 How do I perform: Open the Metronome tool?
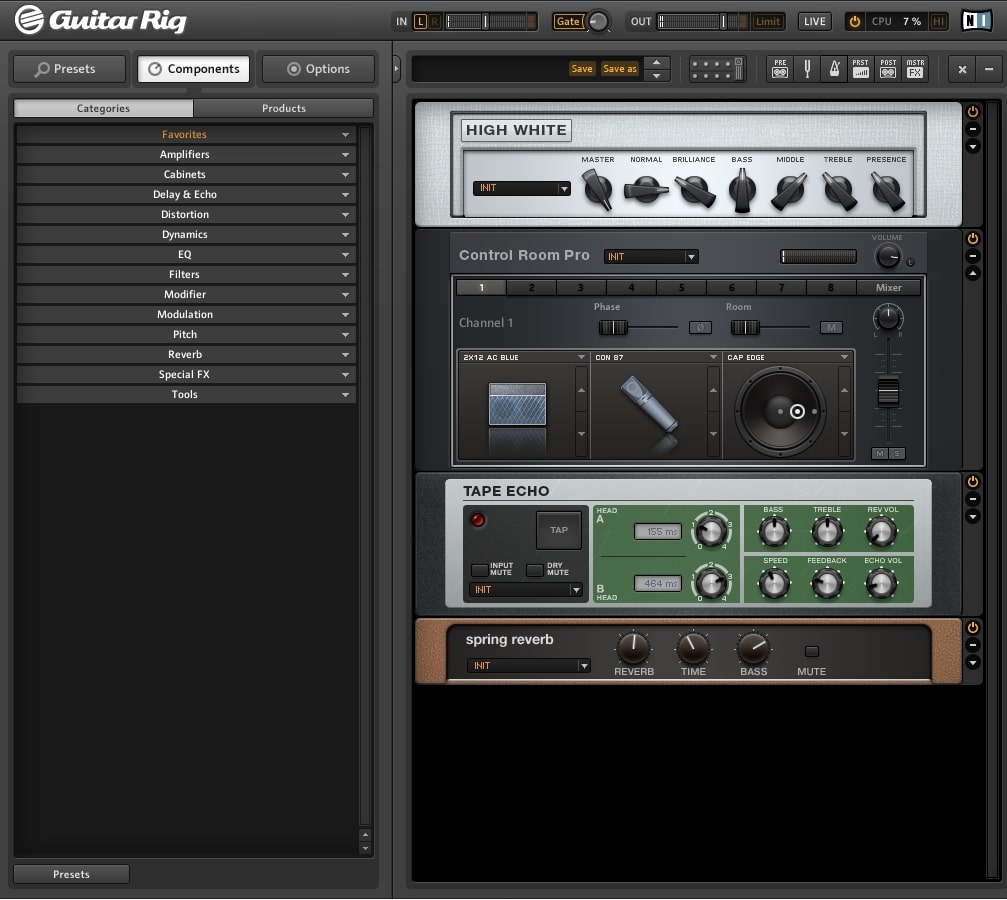pyautogui.click(x=834, y=69)
